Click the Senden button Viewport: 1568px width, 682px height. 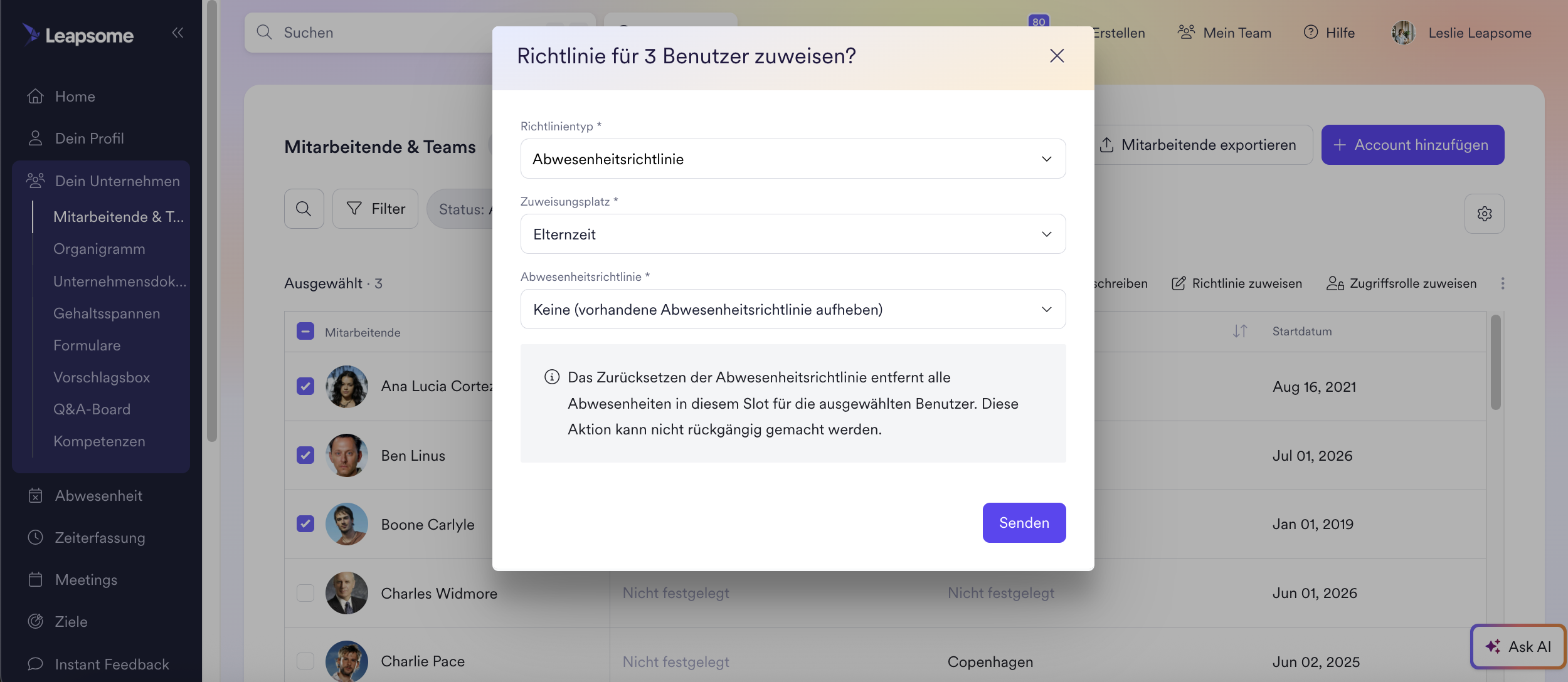(1024, 523)
